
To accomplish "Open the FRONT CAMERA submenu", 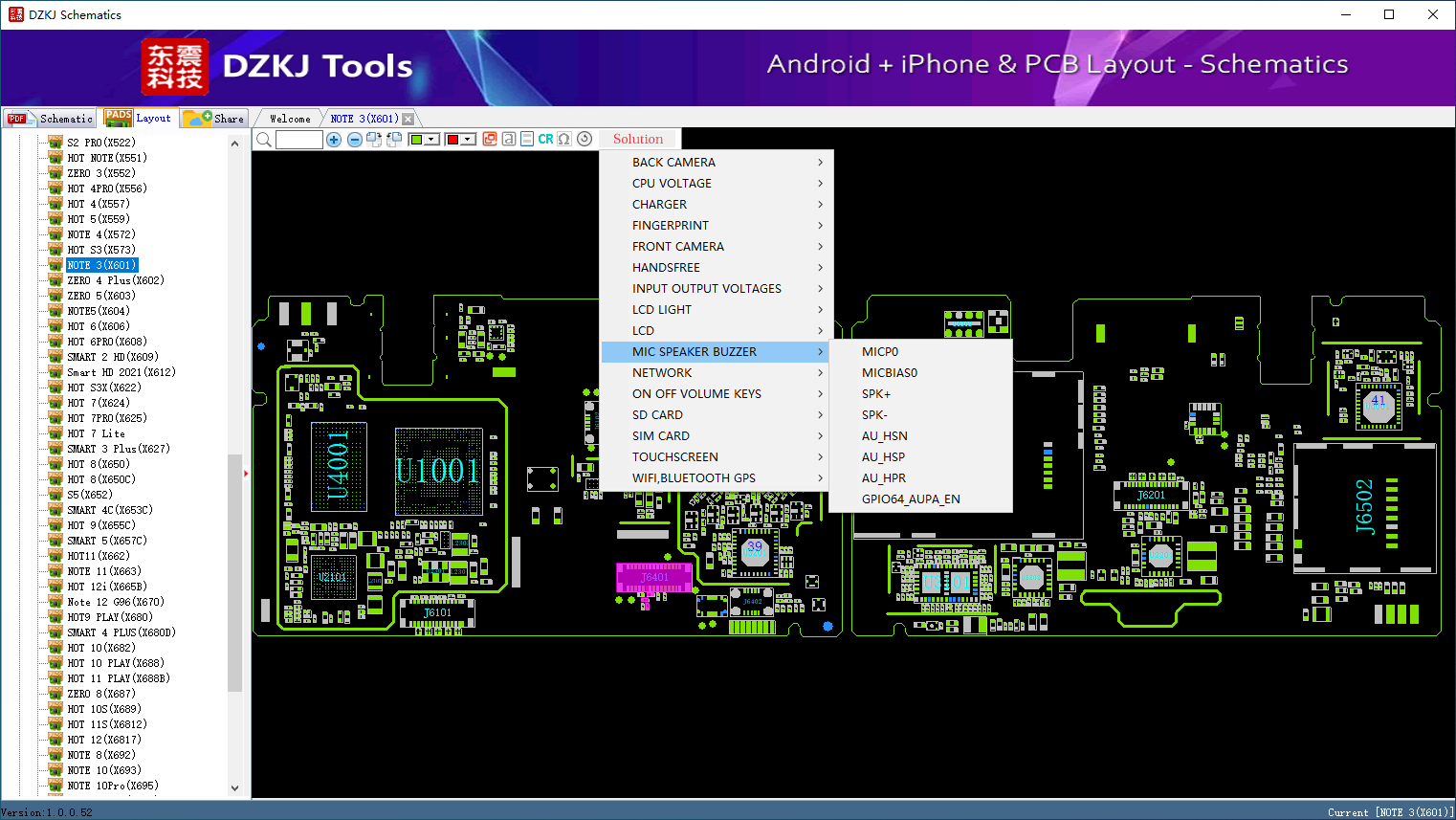I will click(717, 247).
